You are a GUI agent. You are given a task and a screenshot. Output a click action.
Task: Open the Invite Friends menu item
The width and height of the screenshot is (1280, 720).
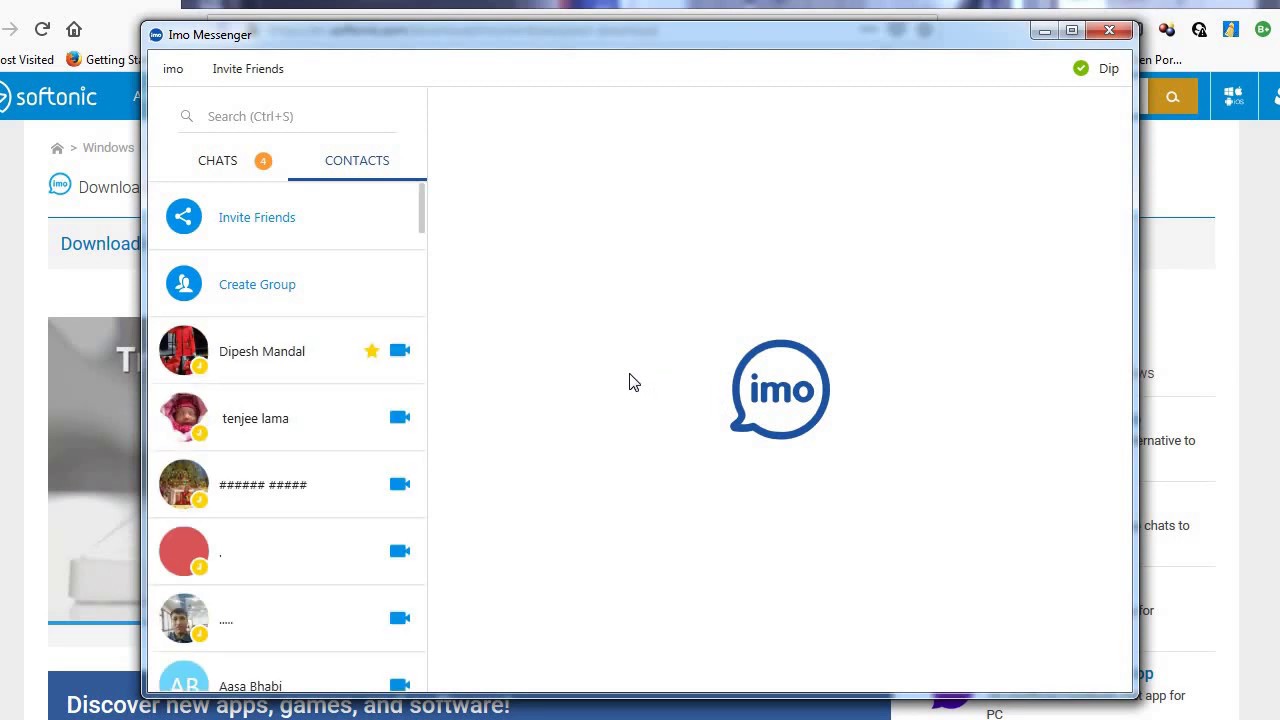(x=248, y=69)
